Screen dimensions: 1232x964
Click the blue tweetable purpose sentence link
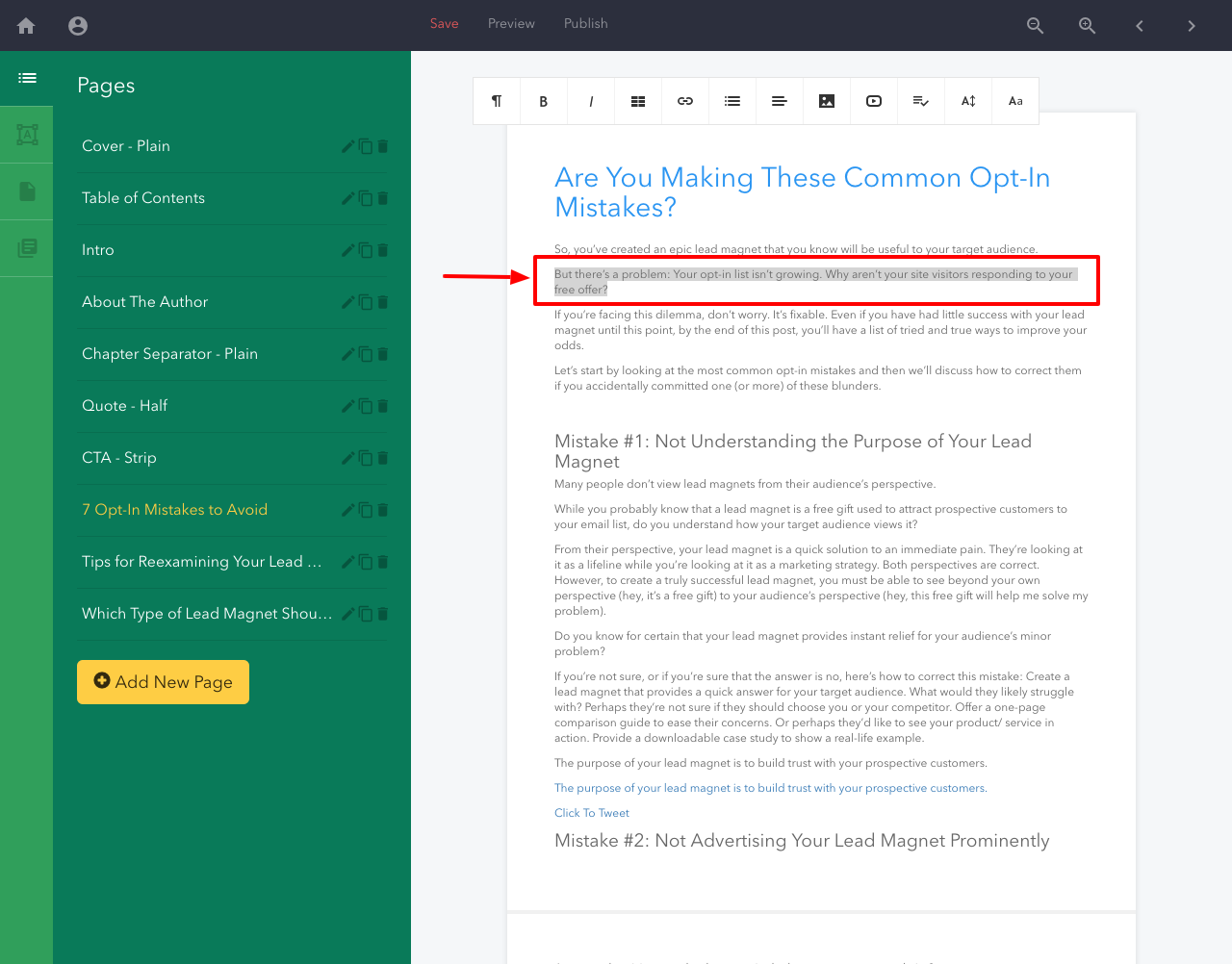point(771,788)
